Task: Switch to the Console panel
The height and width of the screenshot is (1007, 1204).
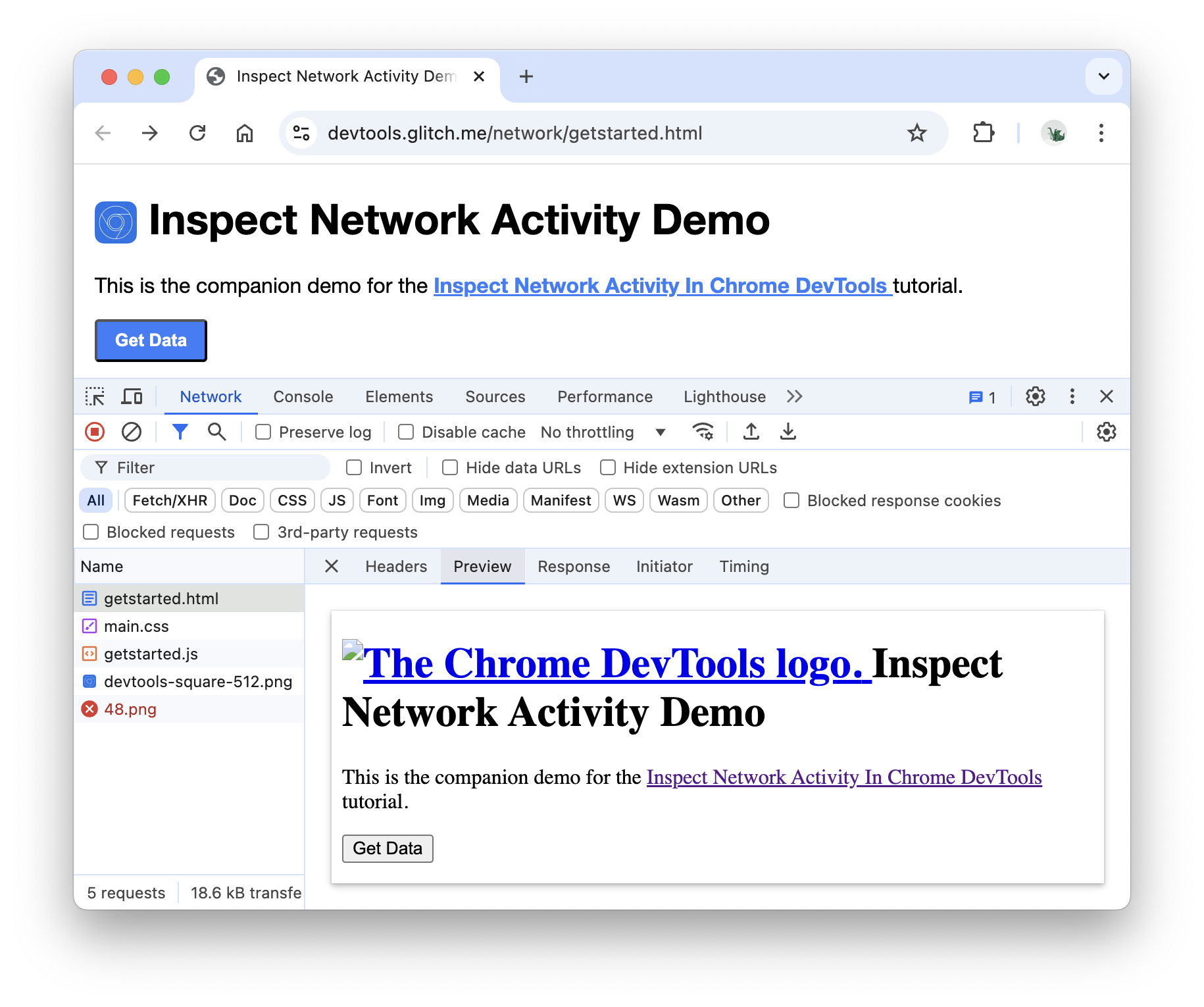Action: (303, 396)
